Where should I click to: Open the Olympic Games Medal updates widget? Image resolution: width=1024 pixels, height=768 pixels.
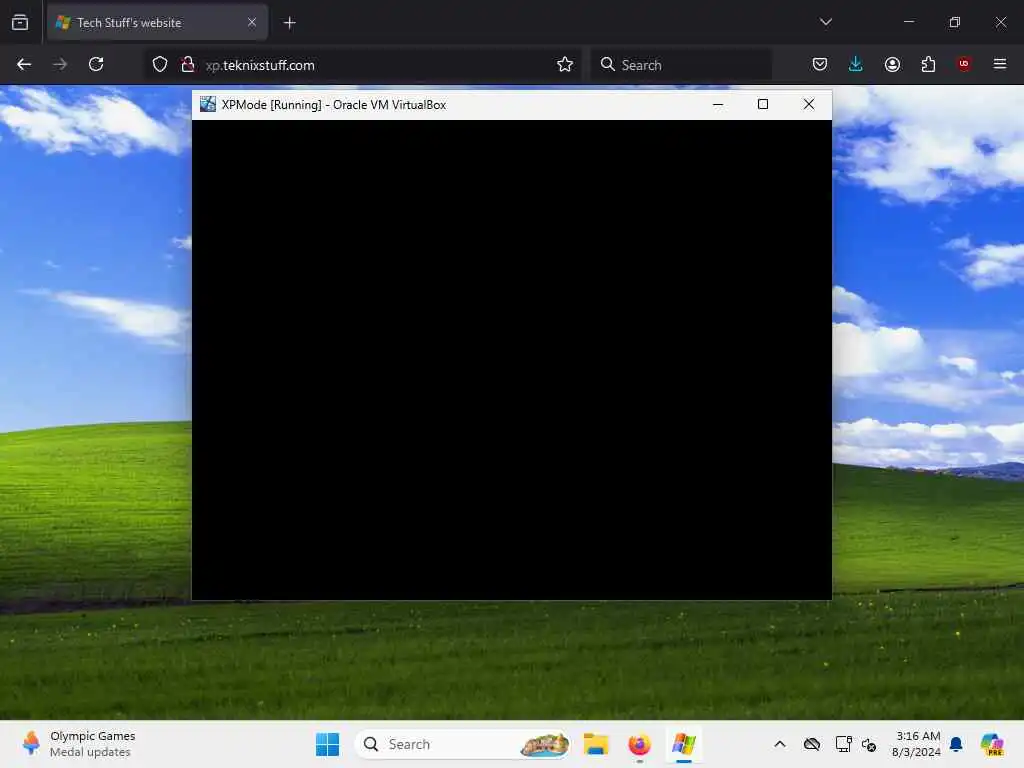(78, 744)
